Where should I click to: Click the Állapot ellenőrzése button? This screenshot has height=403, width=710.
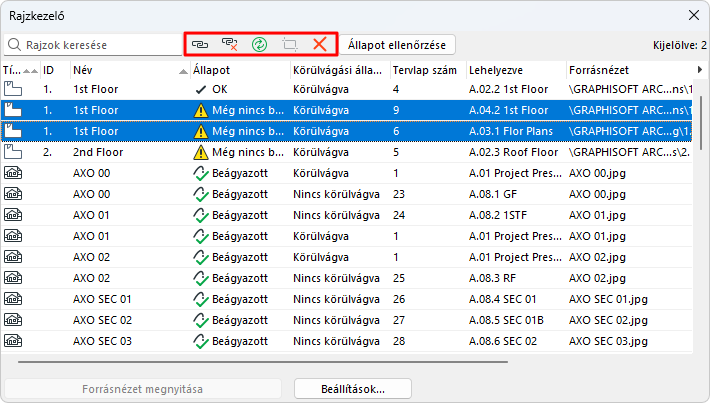(x=397, y=45)
